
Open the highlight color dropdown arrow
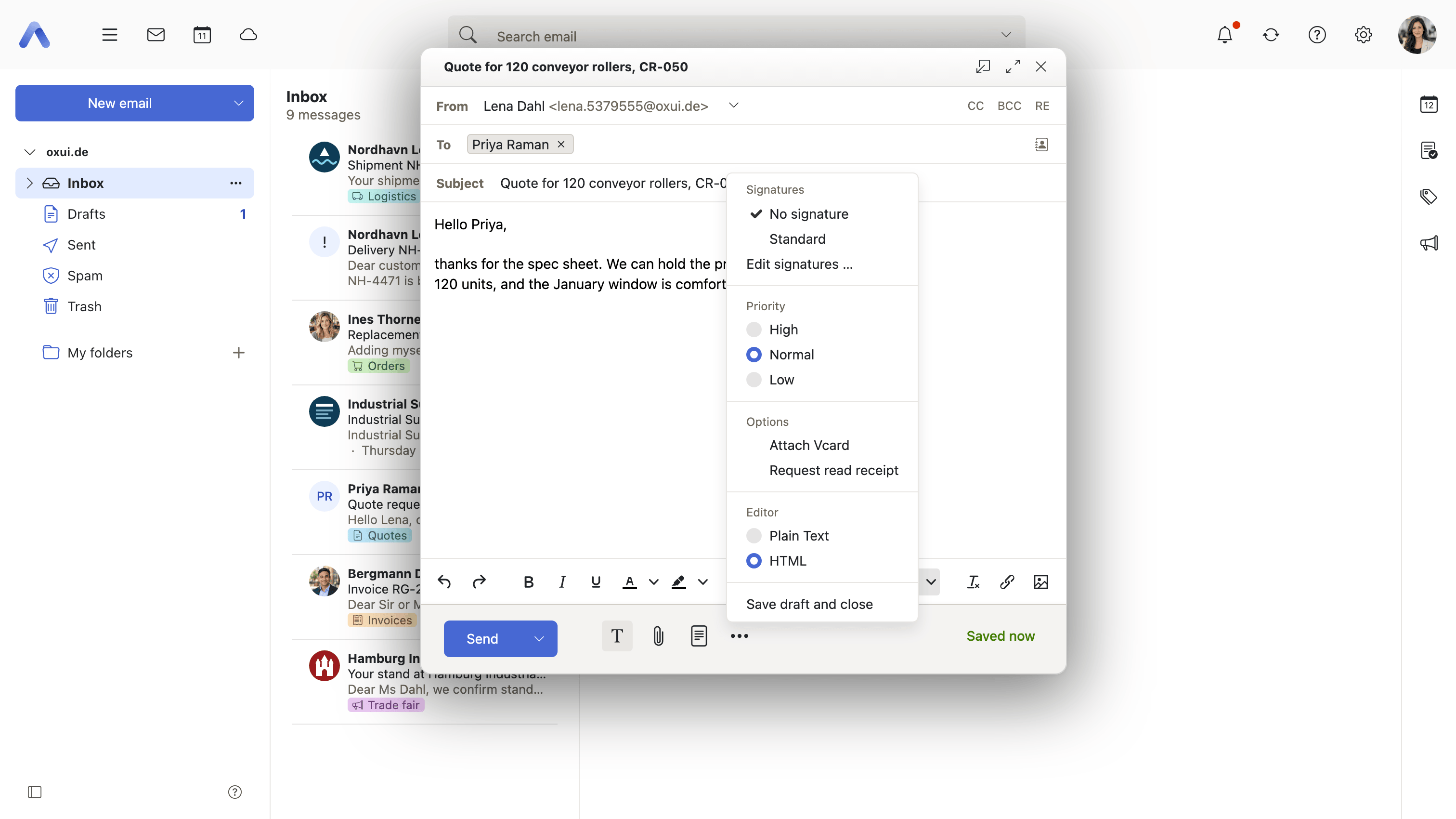tap(702, 582)
